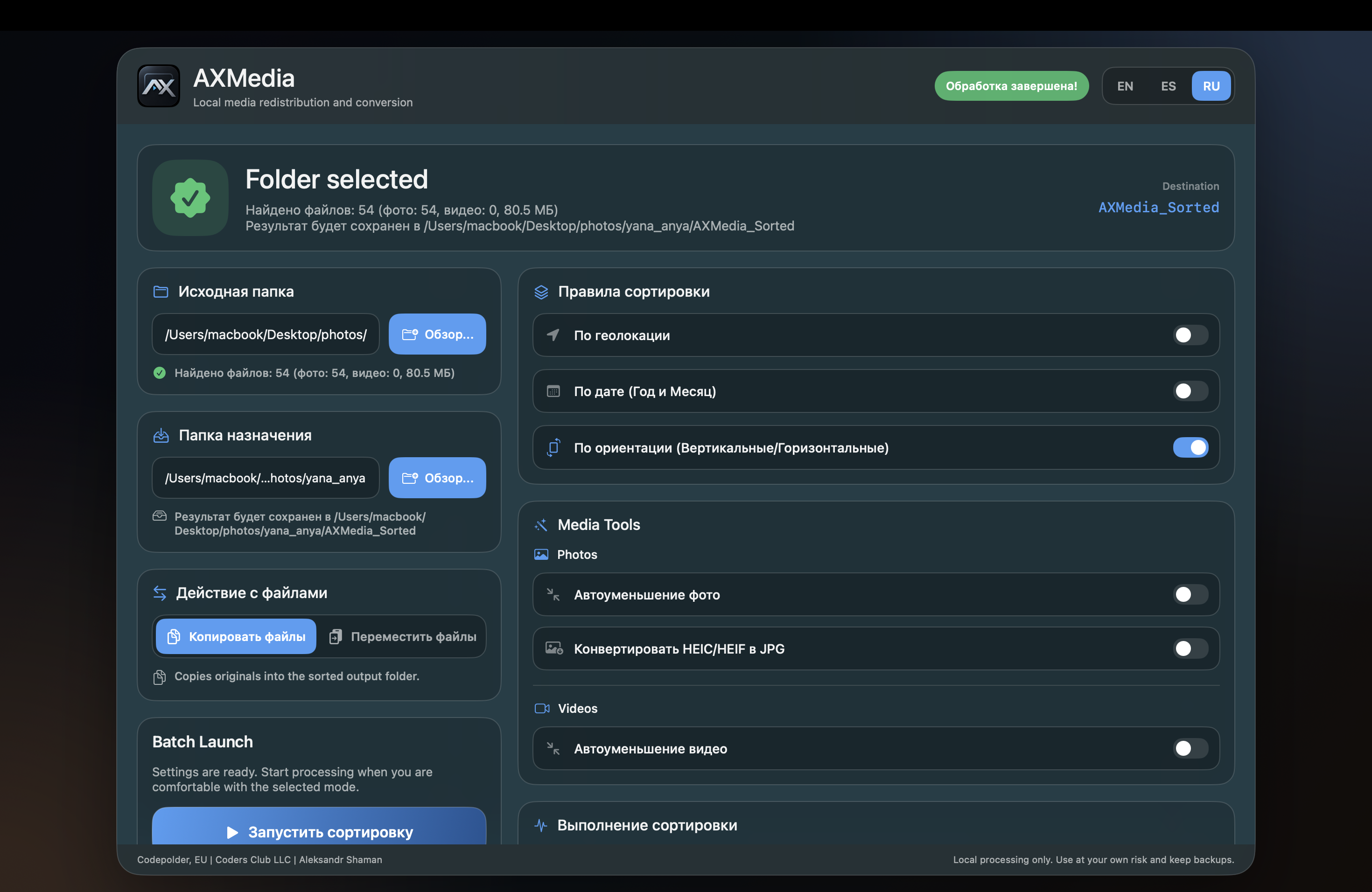Click the Codepolder, EU footer credits

tap(259, 860)
